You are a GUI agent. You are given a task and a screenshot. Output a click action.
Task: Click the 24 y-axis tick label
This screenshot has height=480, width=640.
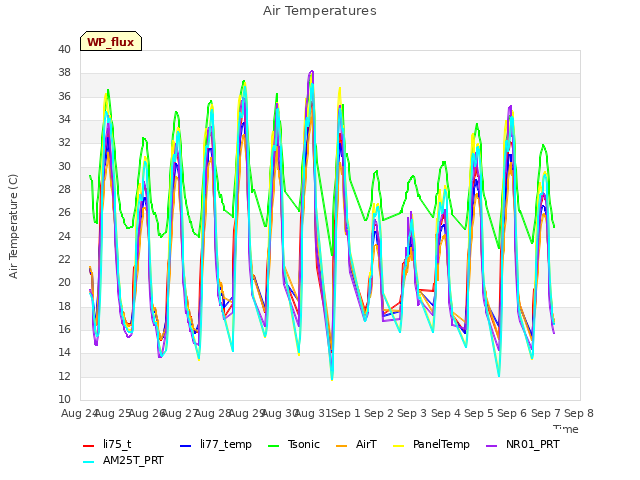click(x=64, y=236)
